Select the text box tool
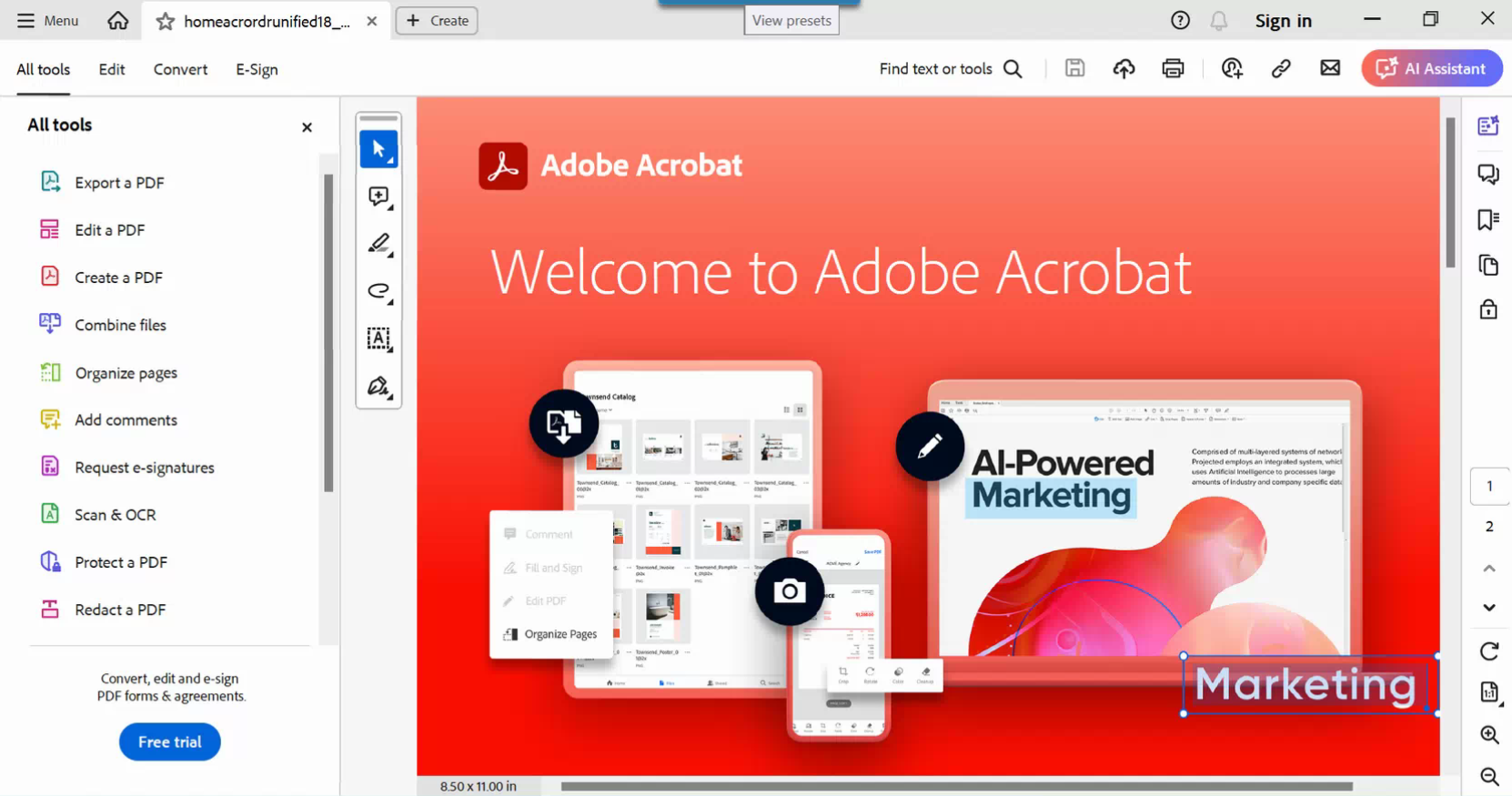 378,338
